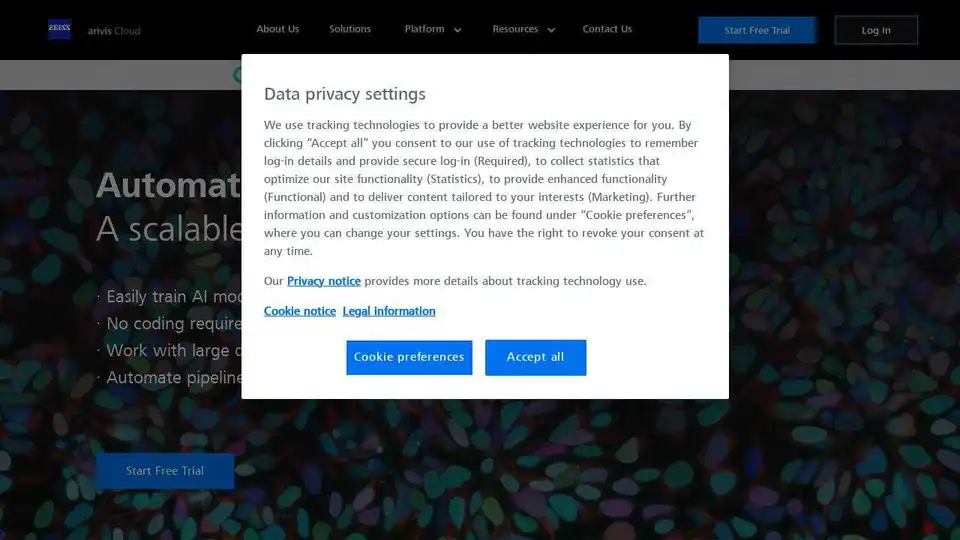960x540 pixels.
Task: Expand the Resources dropdown chevron
Action: [x=551, y=30]
